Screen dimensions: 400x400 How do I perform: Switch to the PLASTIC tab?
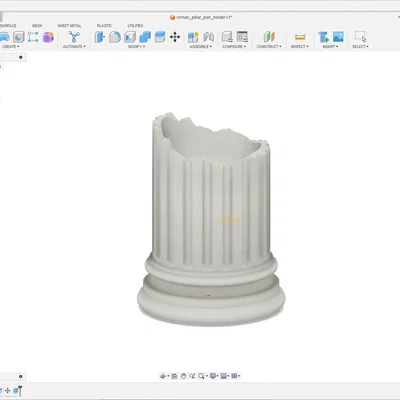[x=104, y=26]
